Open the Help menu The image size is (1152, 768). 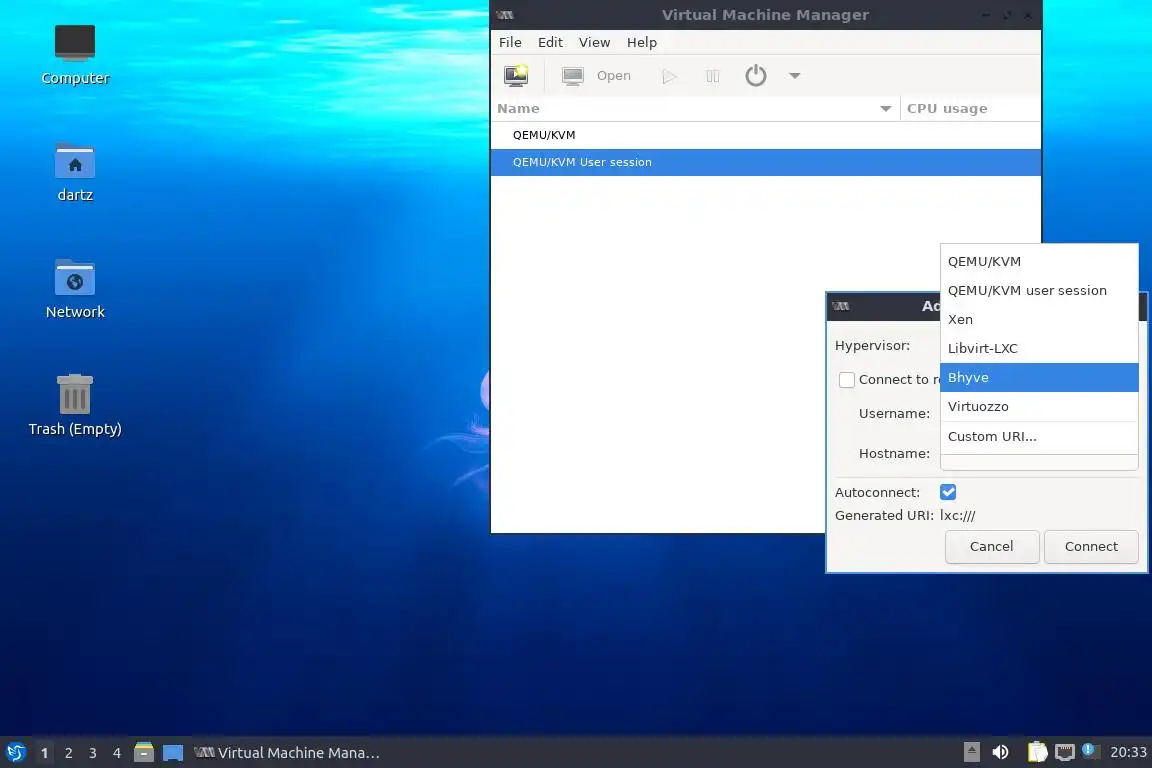pos(641,43)
